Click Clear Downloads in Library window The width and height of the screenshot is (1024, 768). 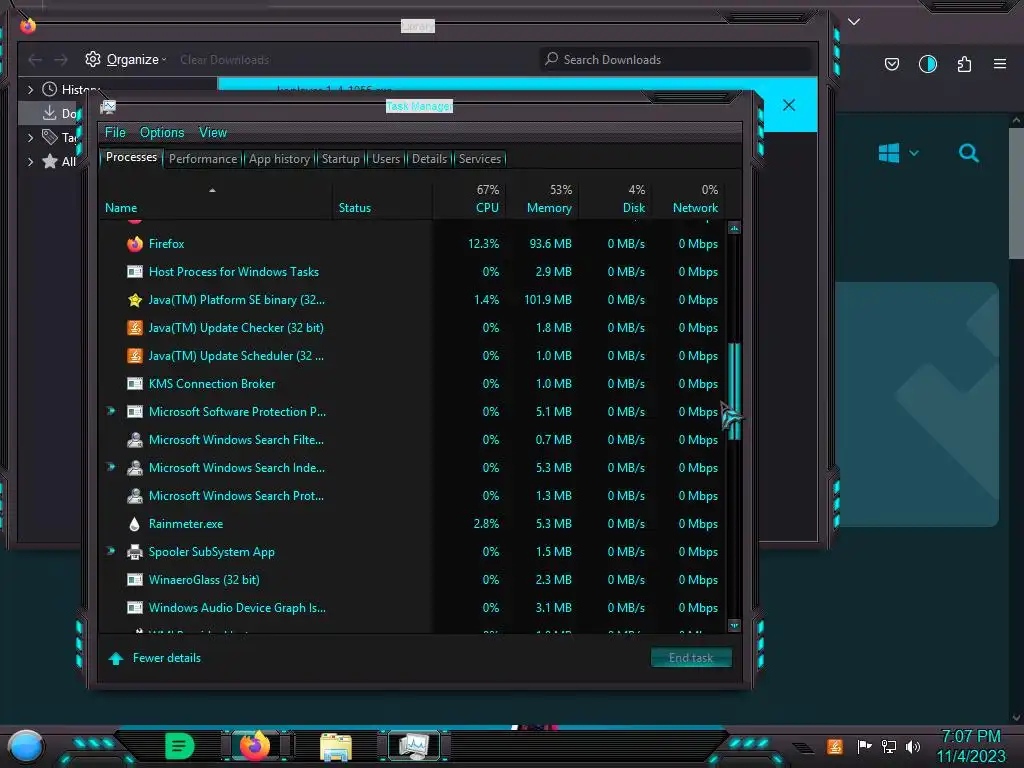[x=225, y=60]
